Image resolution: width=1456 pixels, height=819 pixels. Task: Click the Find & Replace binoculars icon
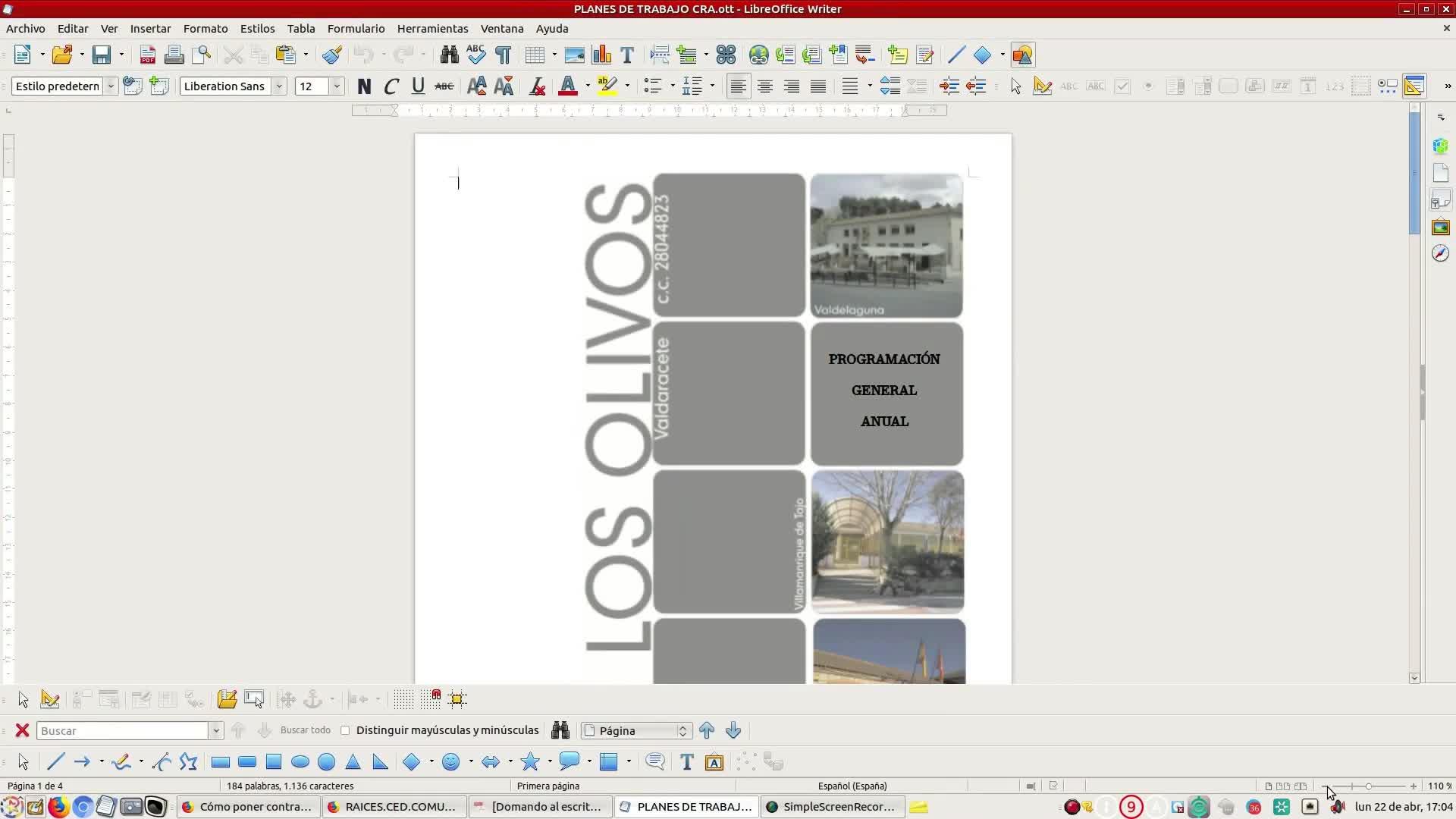449,55
